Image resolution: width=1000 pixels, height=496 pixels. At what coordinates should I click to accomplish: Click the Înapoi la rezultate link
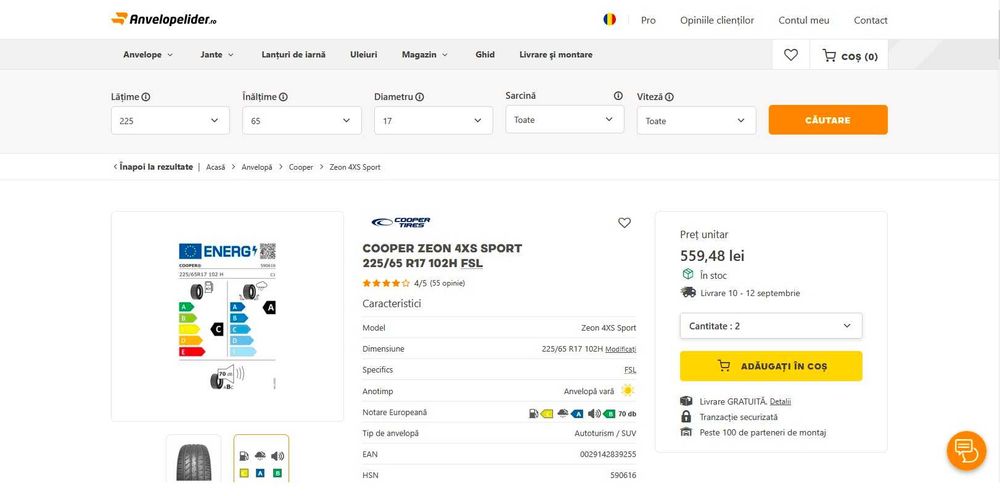155,167
